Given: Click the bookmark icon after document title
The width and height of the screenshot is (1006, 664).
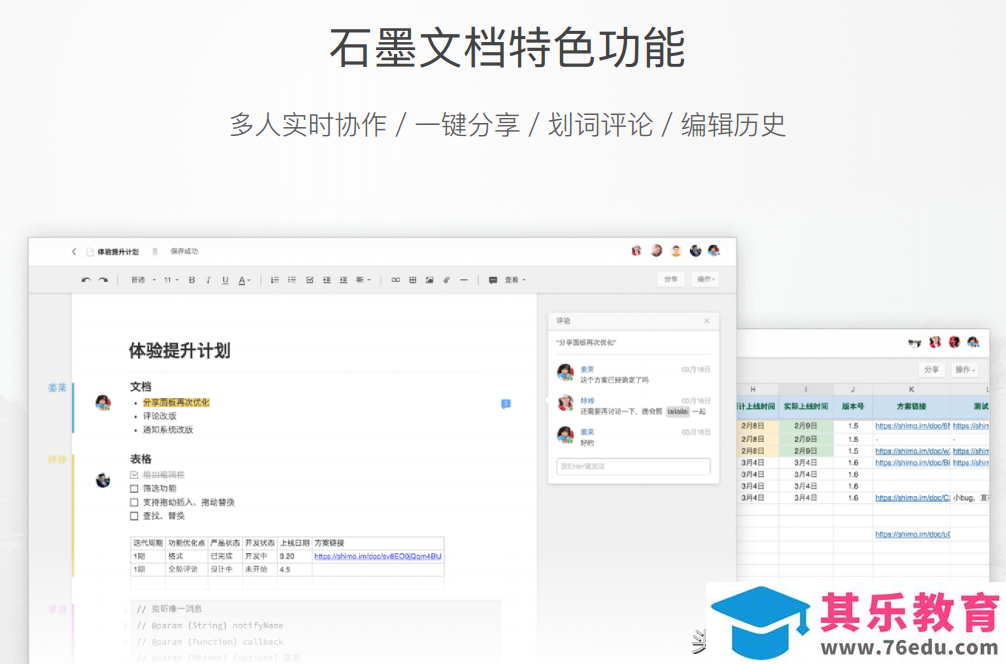Looking at the screenshot, I should pos(155,252).
